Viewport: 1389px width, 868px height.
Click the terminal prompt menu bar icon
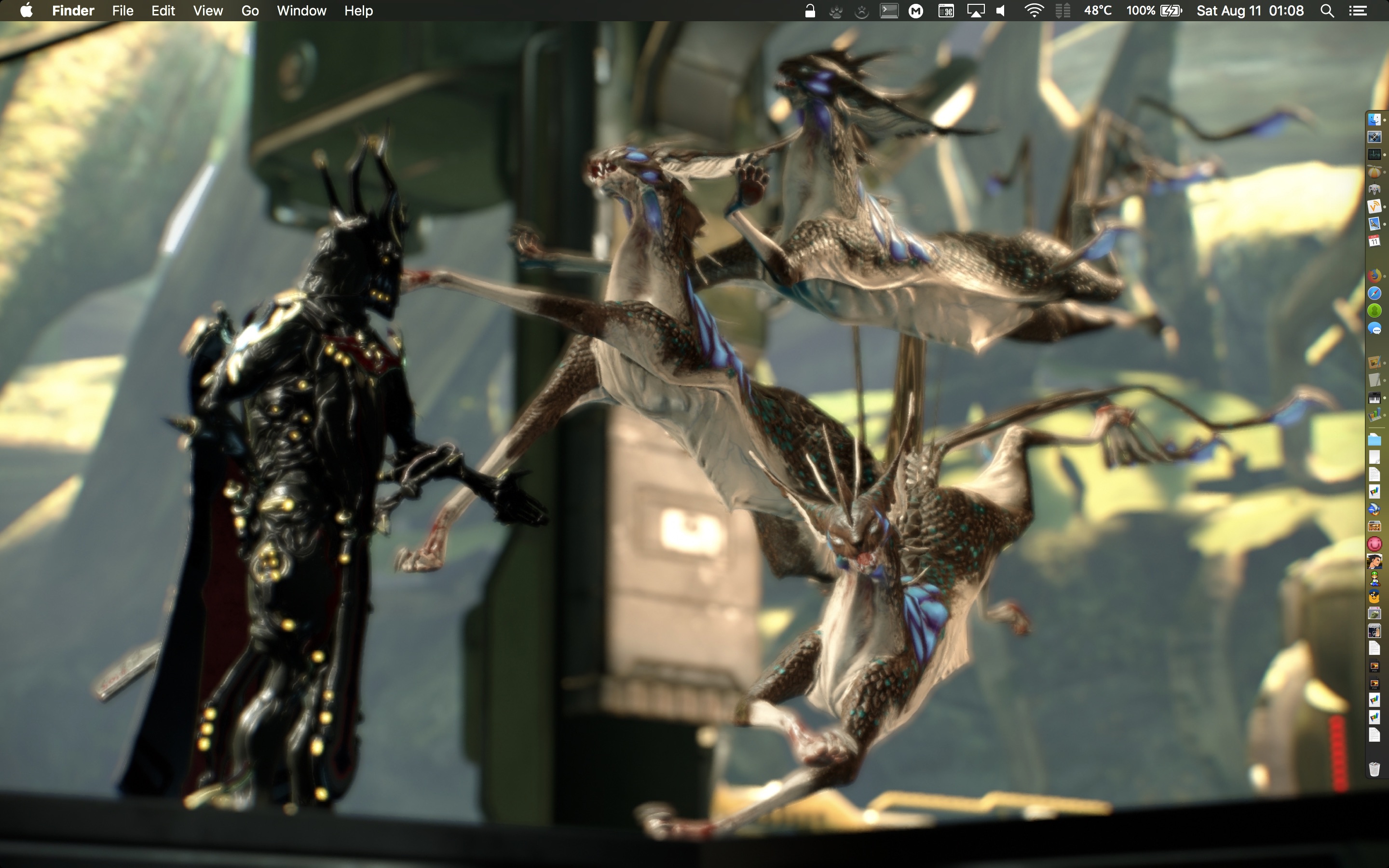point(889,10)
